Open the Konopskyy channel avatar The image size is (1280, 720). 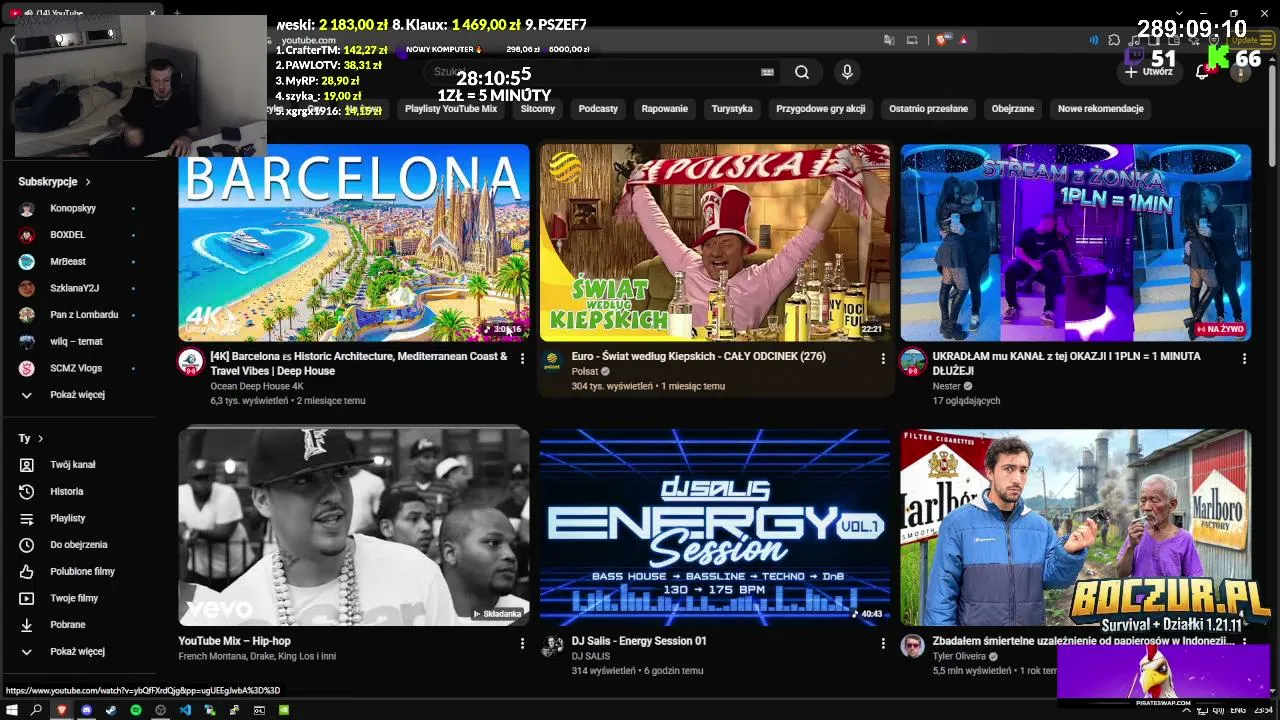click(x=27, y=209)
